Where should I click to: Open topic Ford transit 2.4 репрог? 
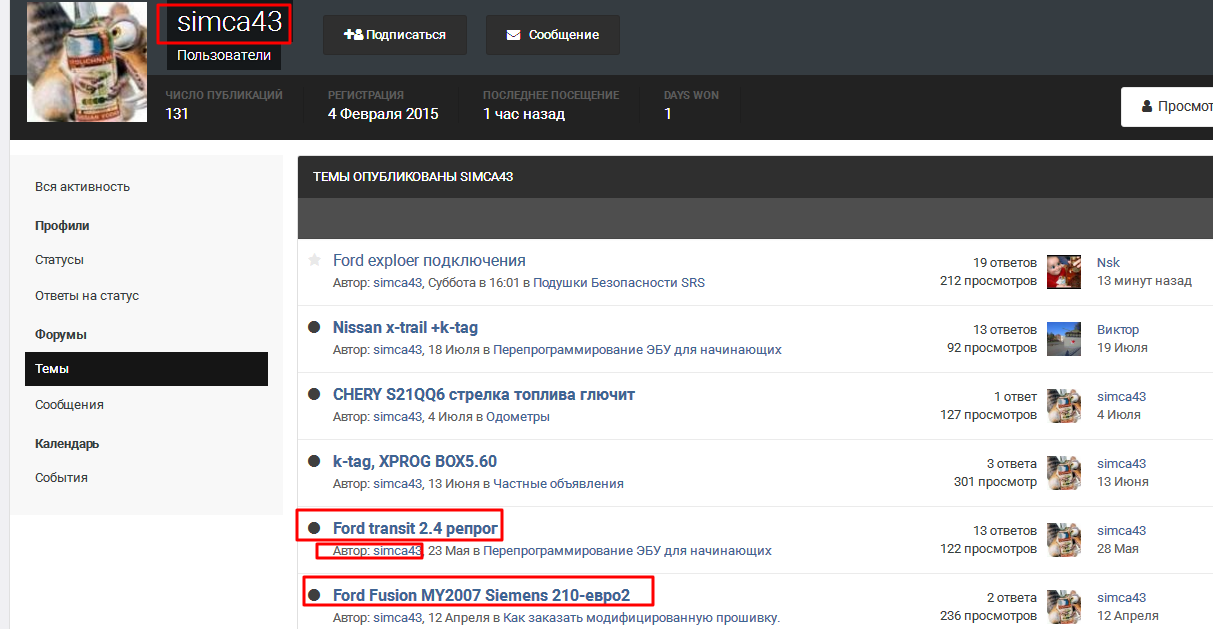[x=415, y=528]
